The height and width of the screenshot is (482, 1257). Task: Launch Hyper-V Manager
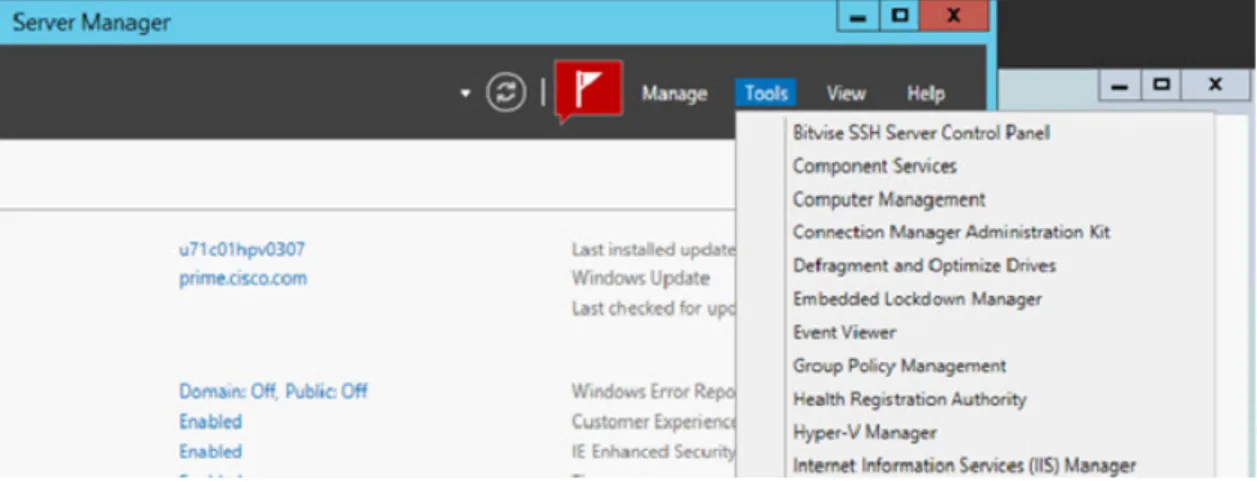pyautogui.click(x=865, y=433)
